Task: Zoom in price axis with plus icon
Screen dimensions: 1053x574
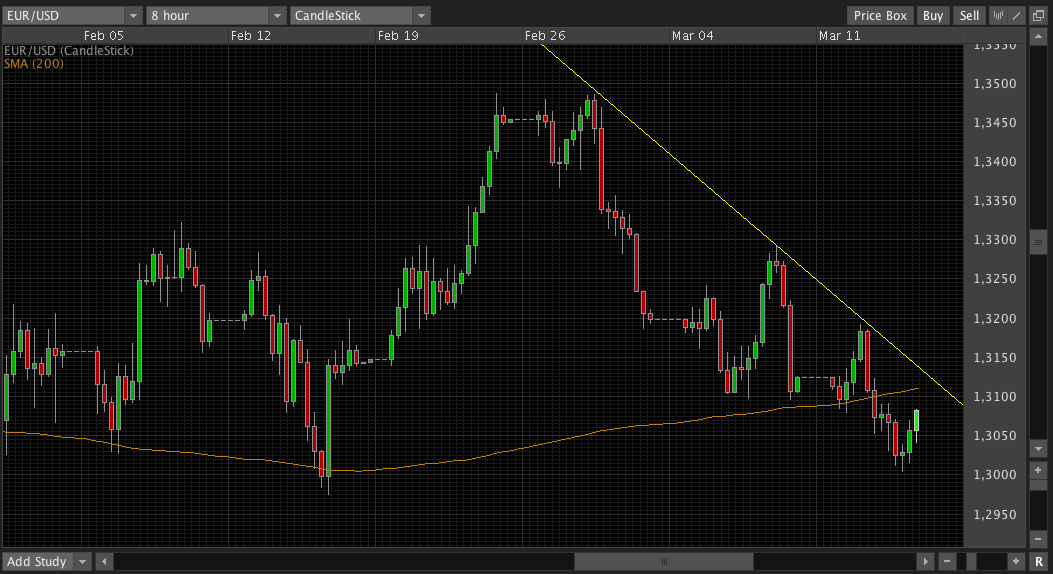Action: pyautogui.click(x=1038, y=470)
